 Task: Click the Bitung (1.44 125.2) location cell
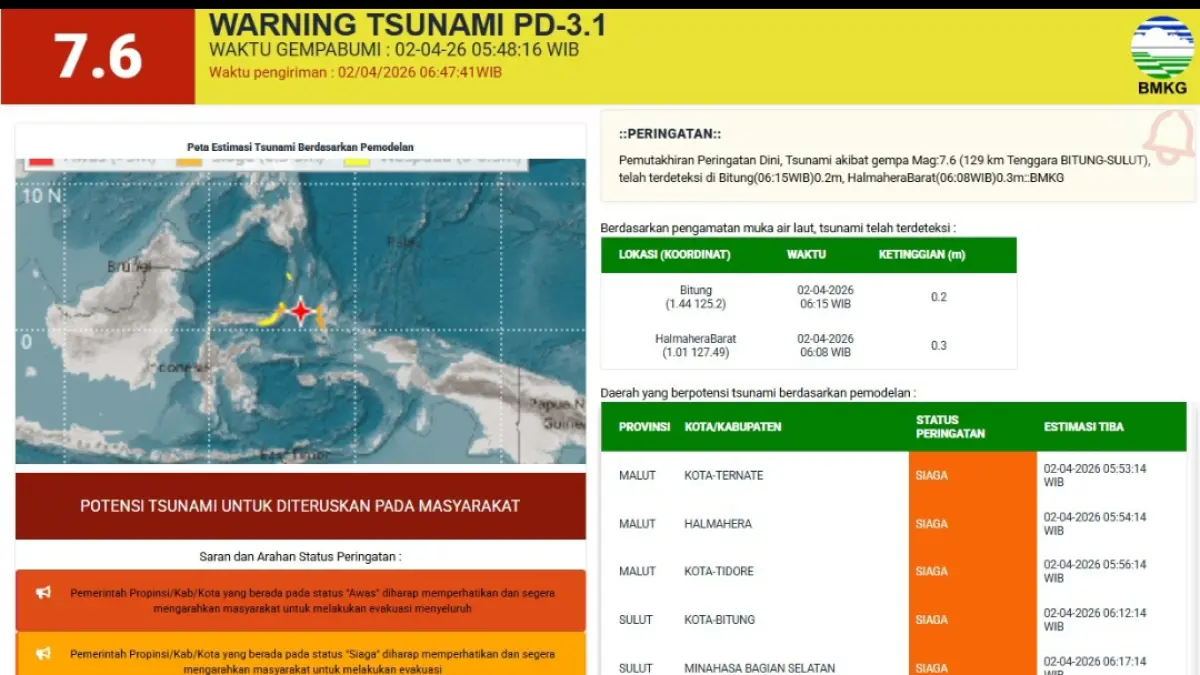point(695,297)
